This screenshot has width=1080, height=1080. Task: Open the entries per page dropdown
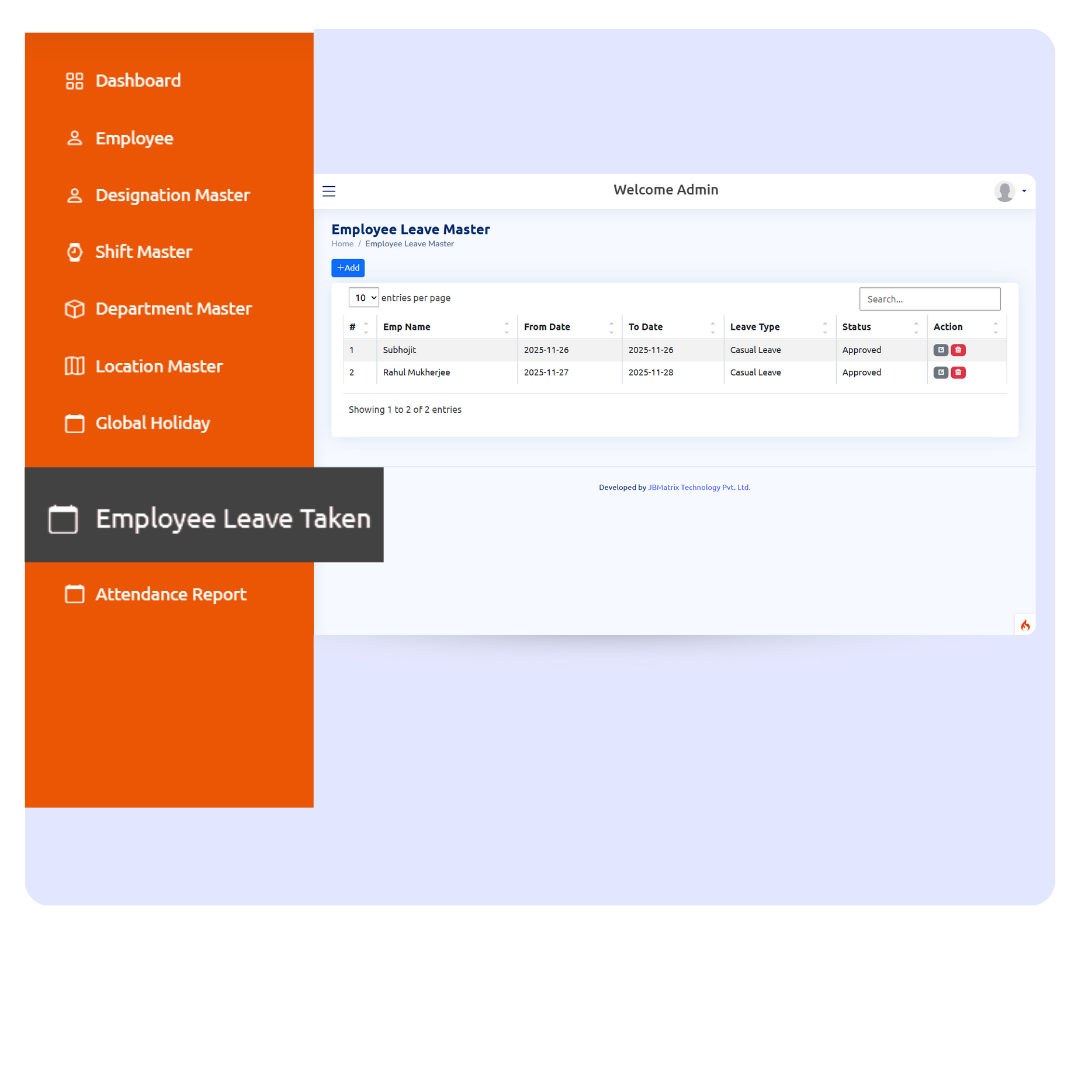363,298
